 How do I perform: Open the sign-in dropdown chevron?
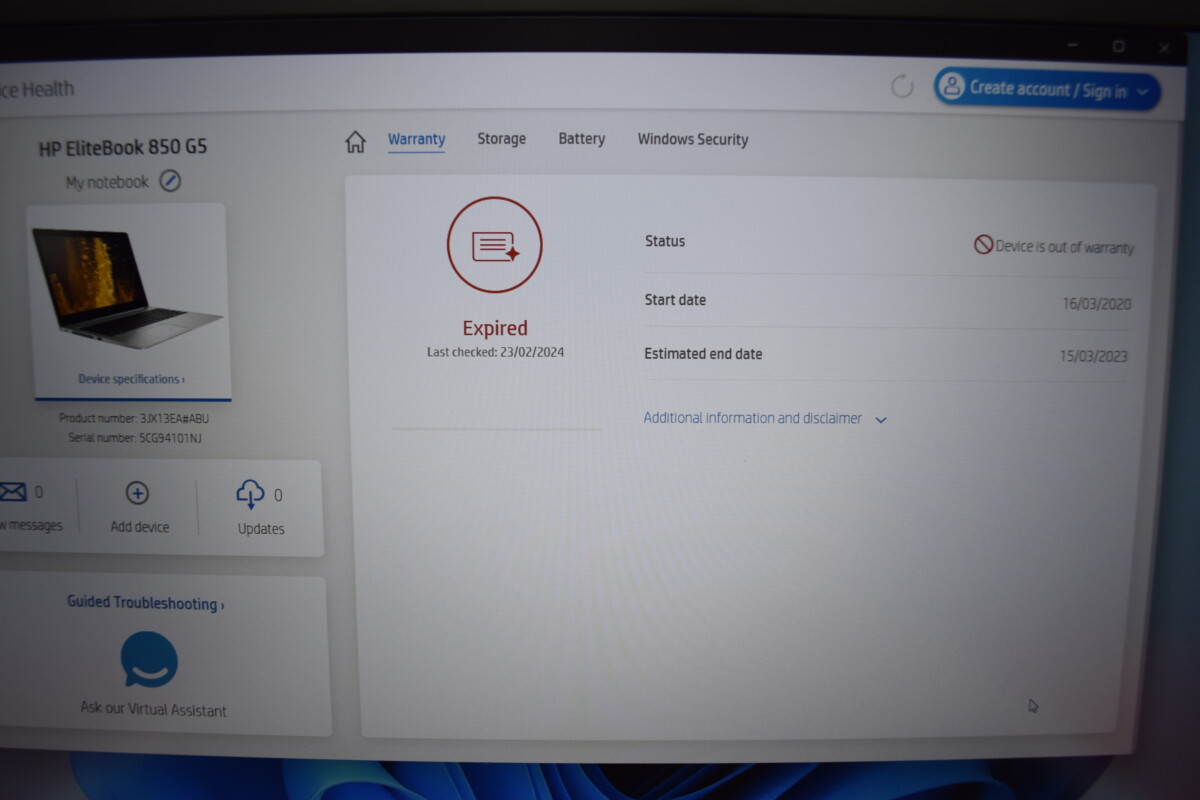[x=1143, y=93]
